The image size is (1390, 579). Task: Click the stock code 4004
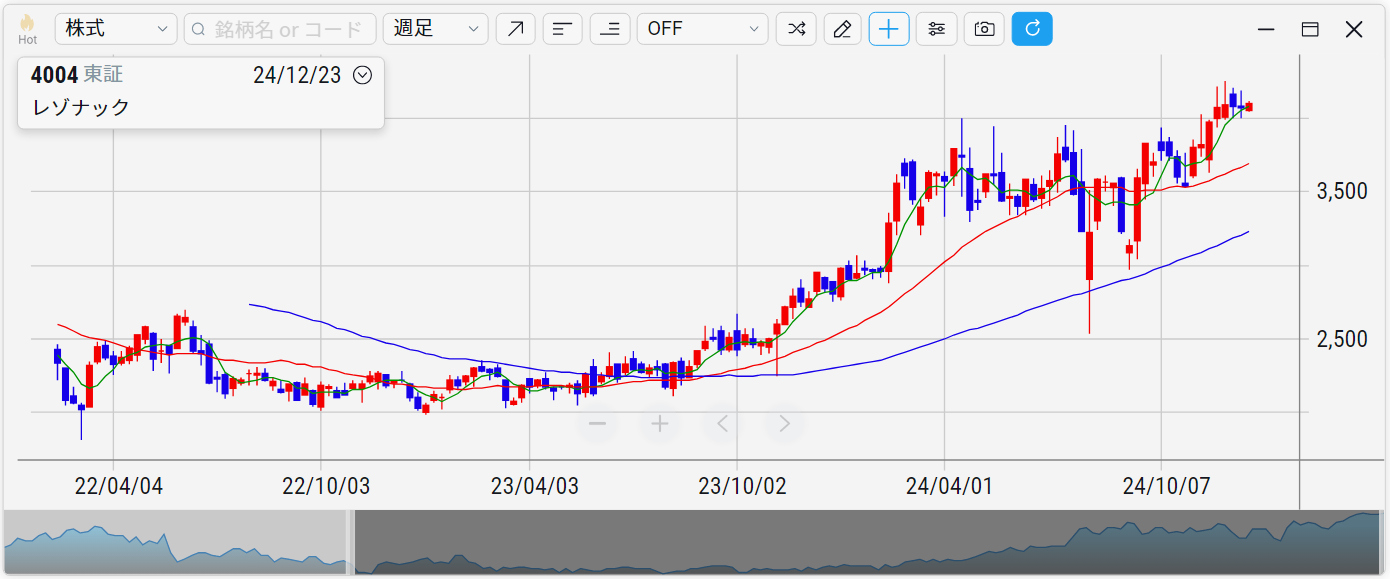point(54,75)
